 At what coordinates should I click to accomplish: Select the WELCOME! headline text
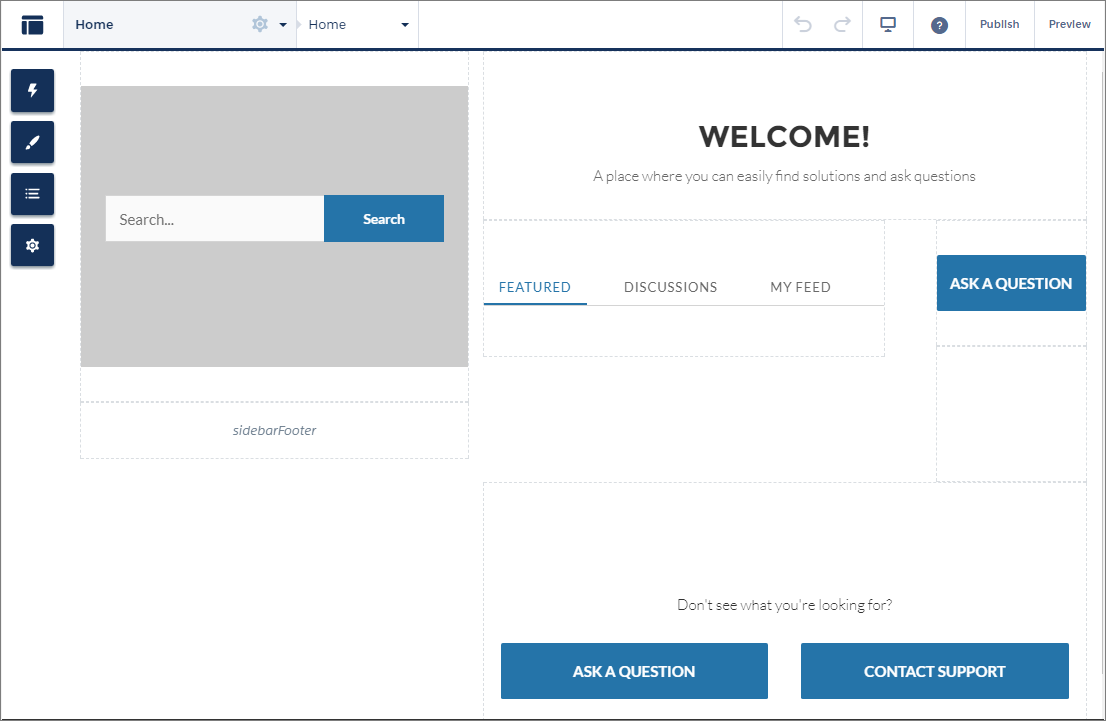(784, 136)
